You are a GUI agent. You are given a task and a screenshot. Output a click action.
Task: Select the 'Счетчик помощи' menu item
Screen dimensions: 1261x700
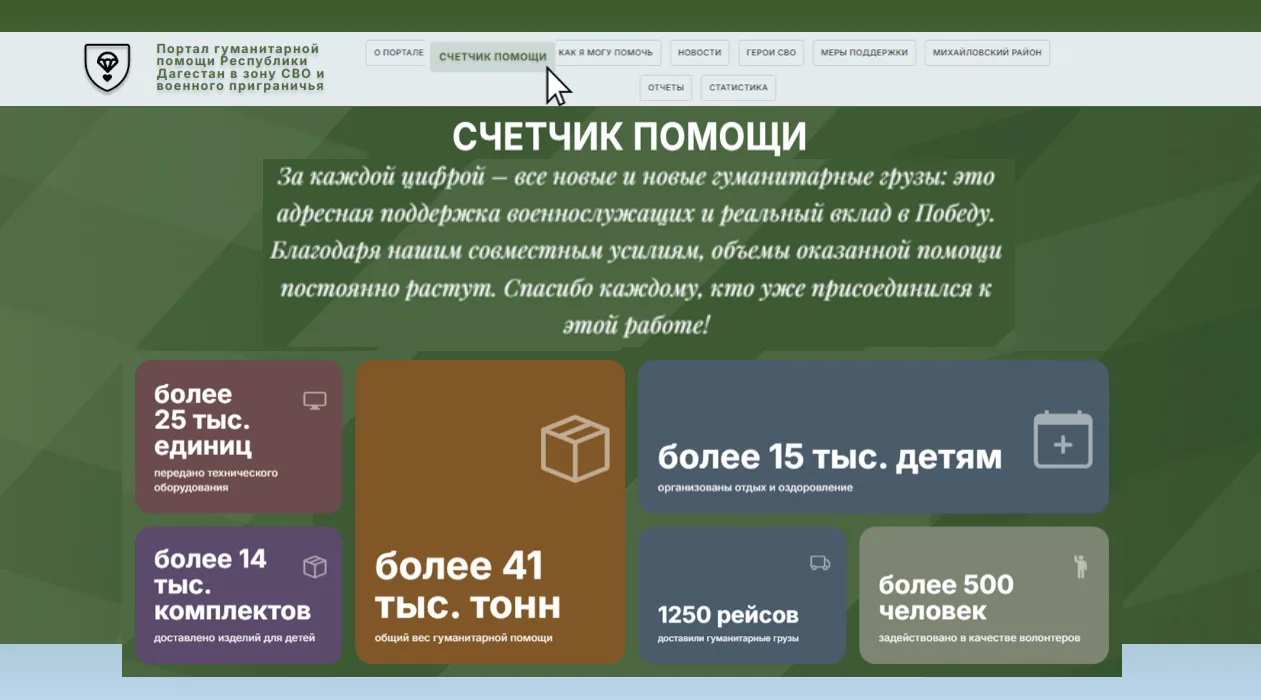[492, 57]
